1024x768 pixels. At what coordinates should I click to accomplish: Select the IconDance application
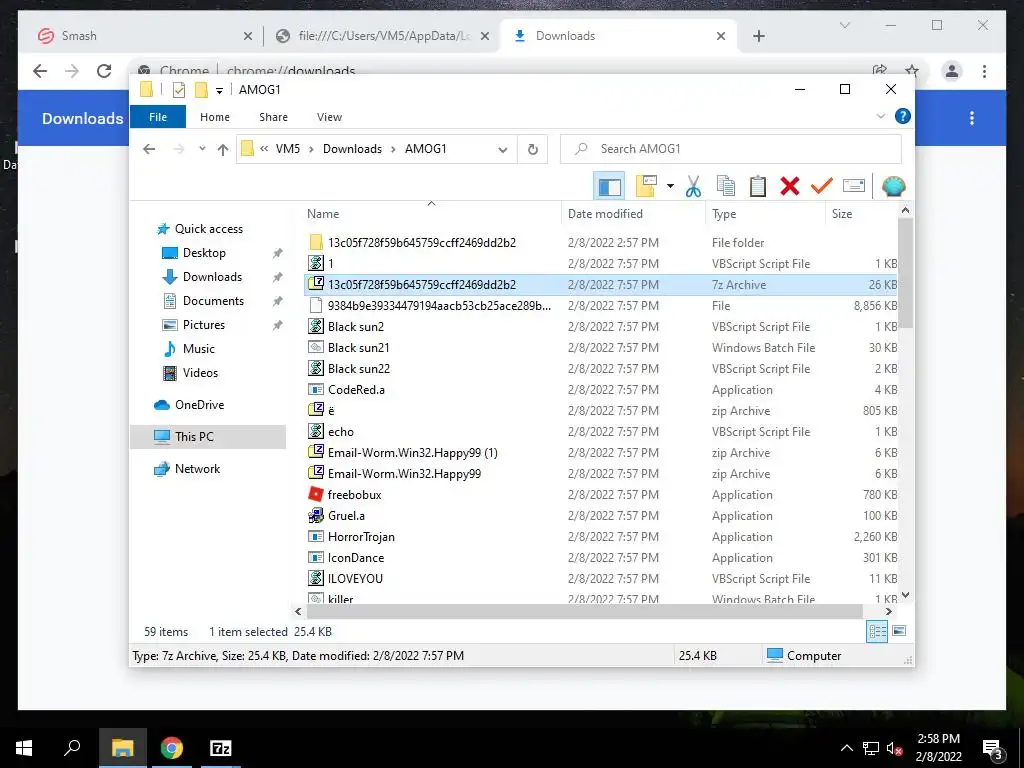tap(356, 558)
